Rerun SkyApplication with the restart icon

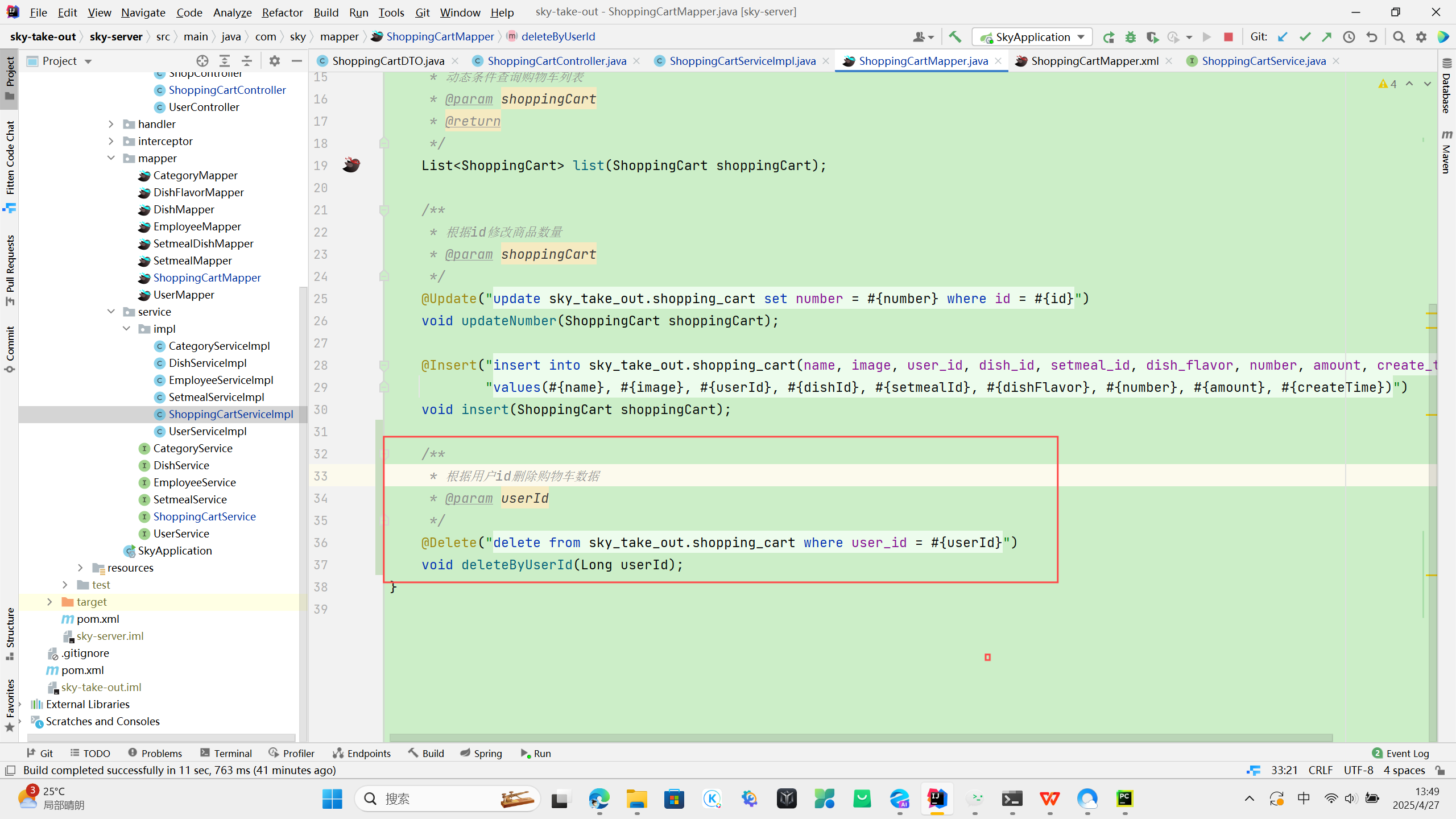1108,37
